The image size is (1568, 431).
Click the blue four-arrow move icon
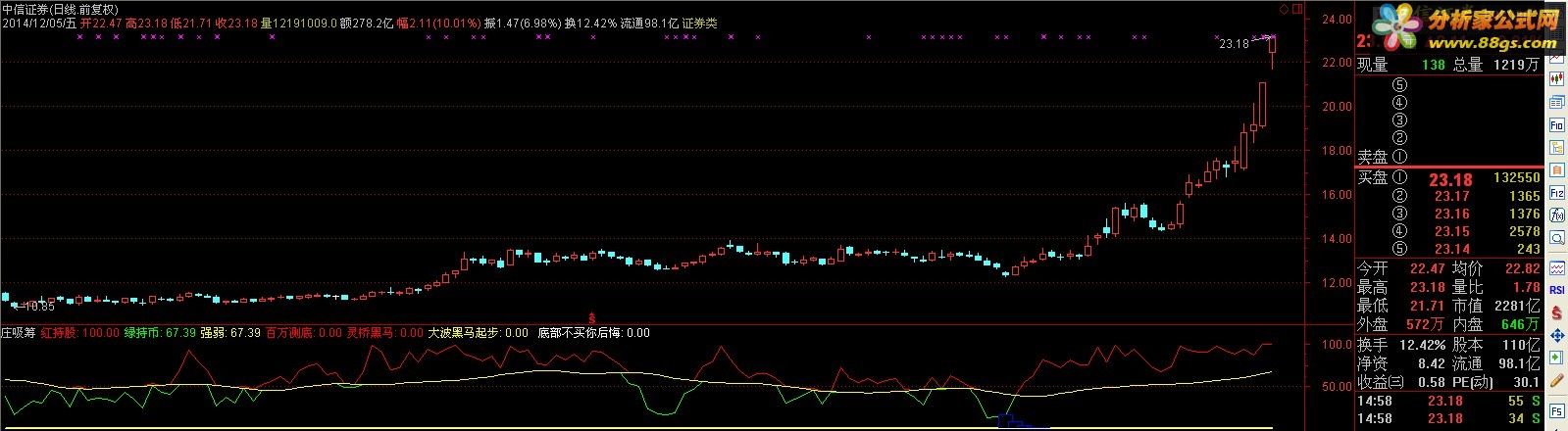pos(1556,335)
